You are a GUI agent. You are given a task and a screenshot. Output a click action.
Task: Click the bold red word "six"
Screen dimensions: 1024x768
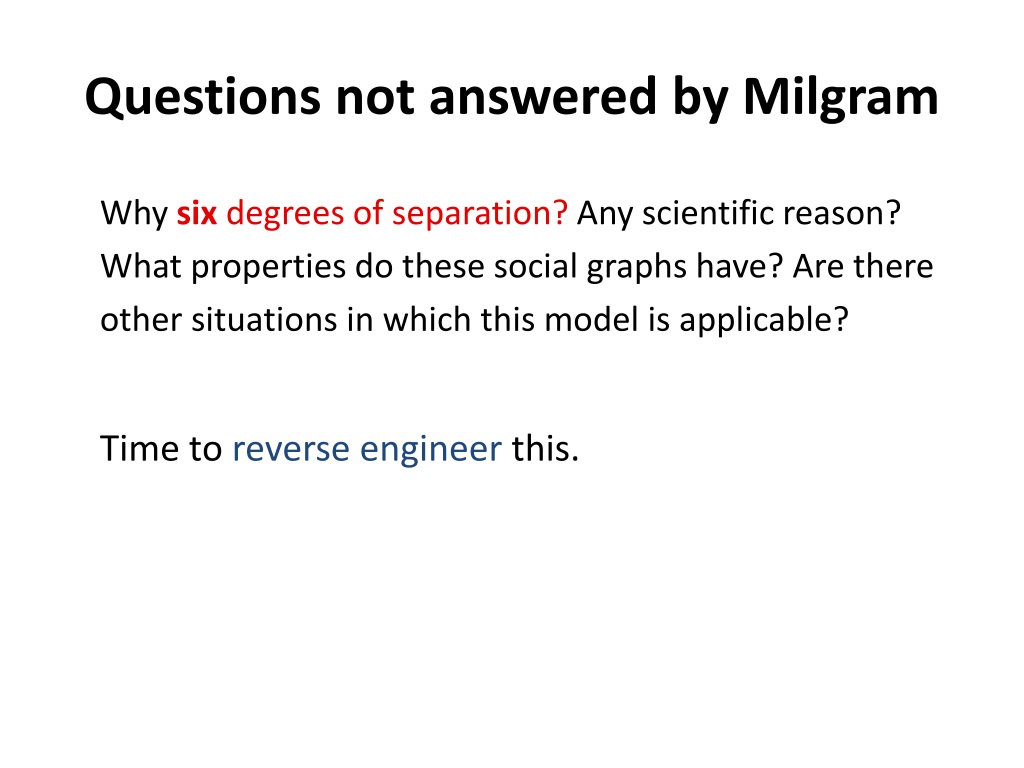(x=197, y=214)
